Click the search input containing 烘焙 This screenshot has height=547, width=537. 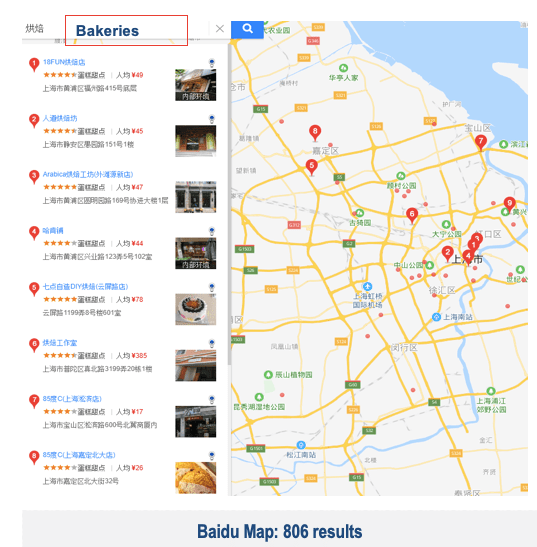click(115, 29)
